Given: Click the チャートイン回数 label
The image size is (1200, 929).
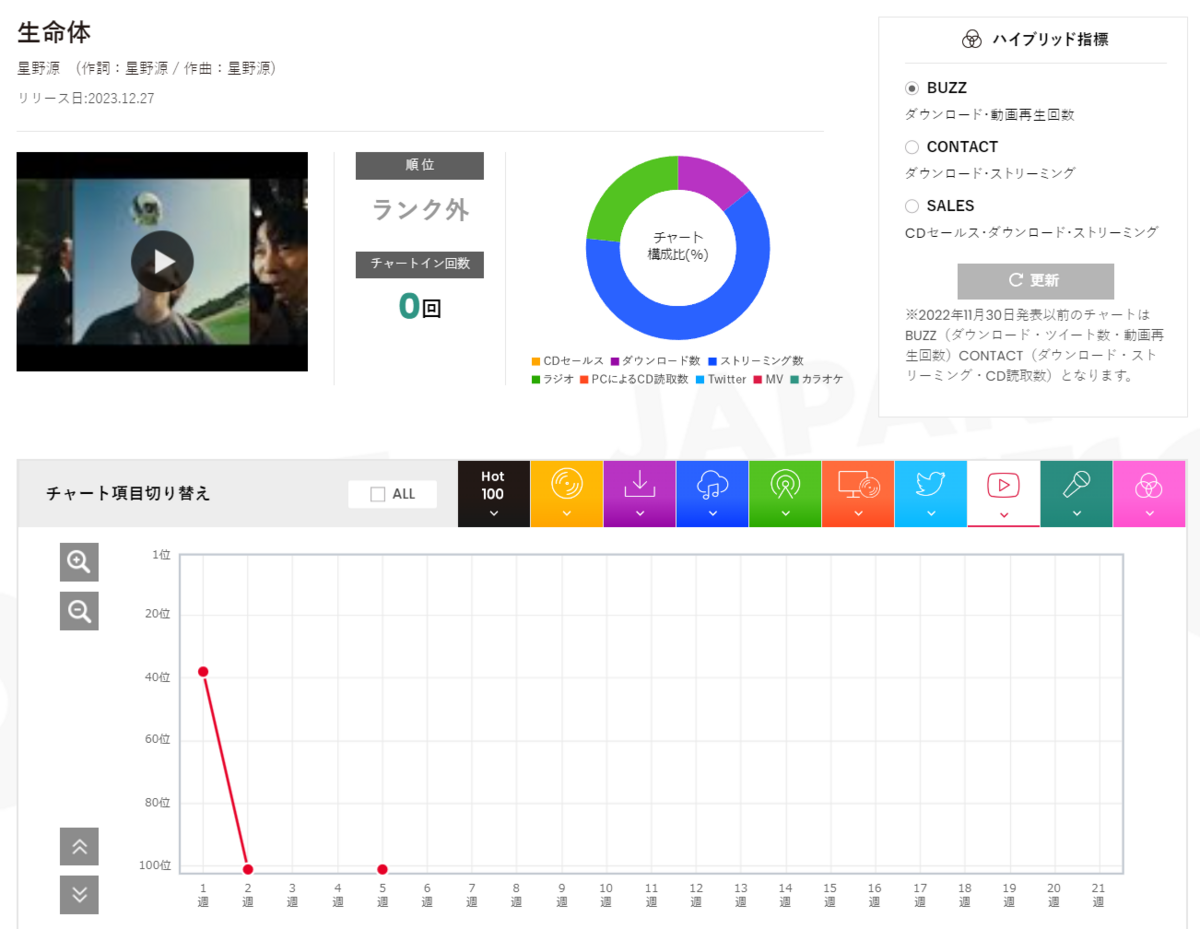Looking at the screenshot, I should tap(420, 264).
